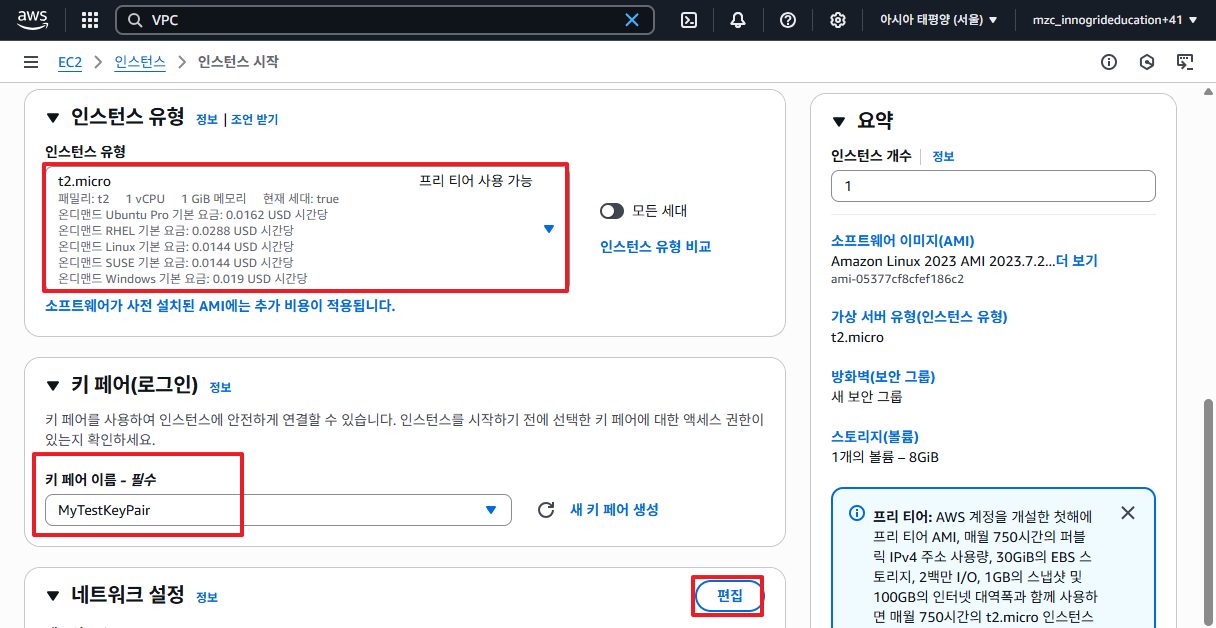Open the software image AMI summary link
Image resolution: width=1216 pixels, height=628 pixels.
(902, 241)
